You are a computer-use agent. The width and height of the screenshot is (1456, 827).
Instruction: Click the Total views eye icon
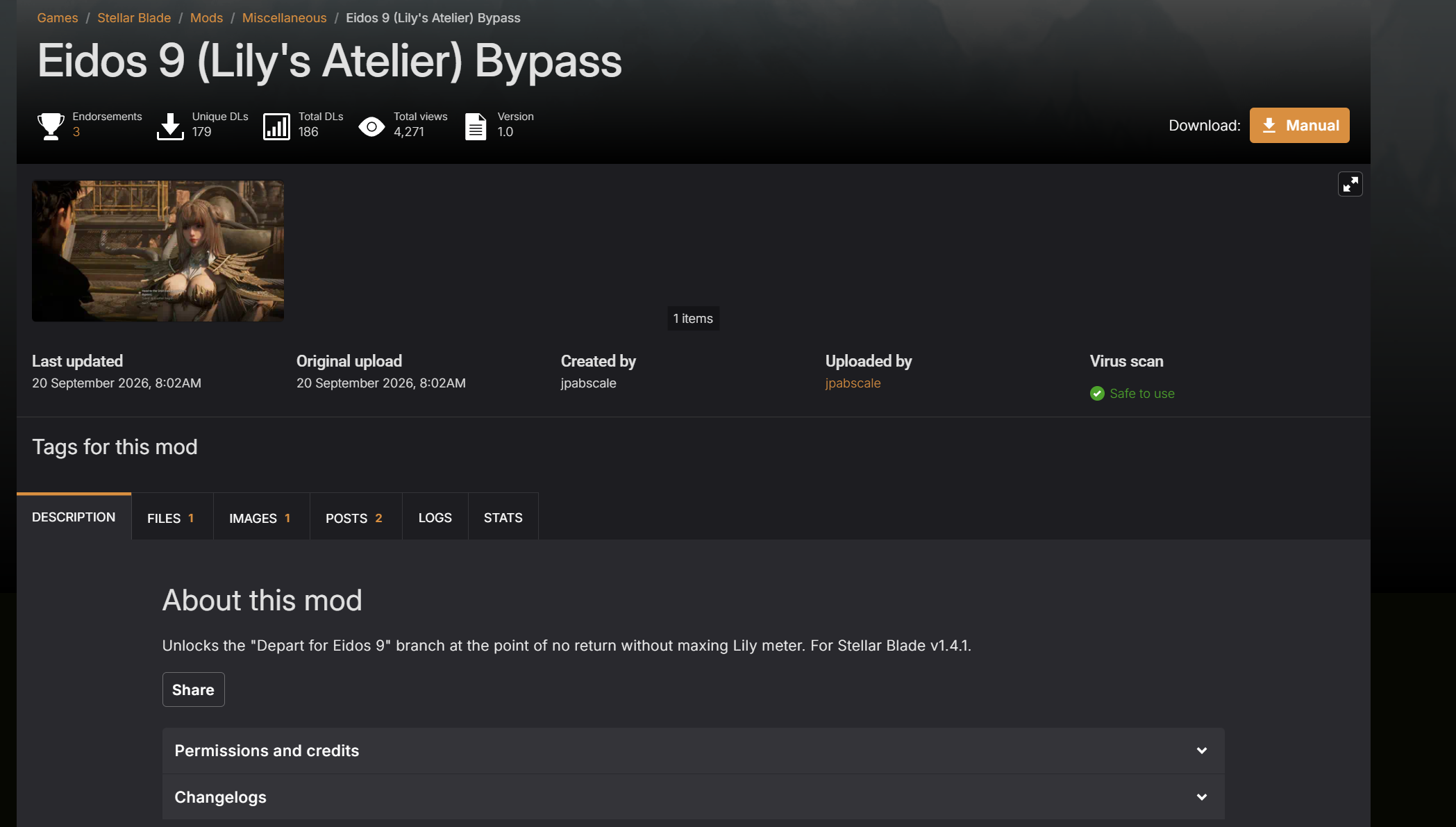[x=371, y=126]
